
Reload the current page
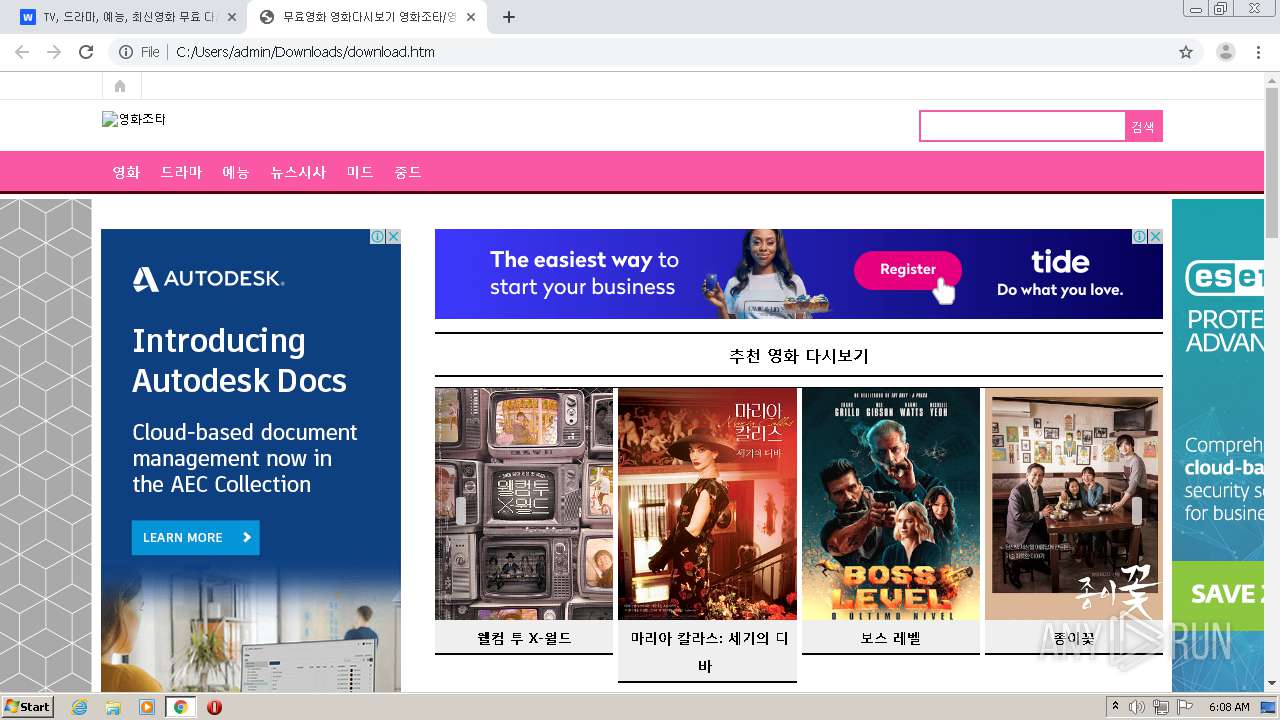pyautogui.click(x=86, y=52)
